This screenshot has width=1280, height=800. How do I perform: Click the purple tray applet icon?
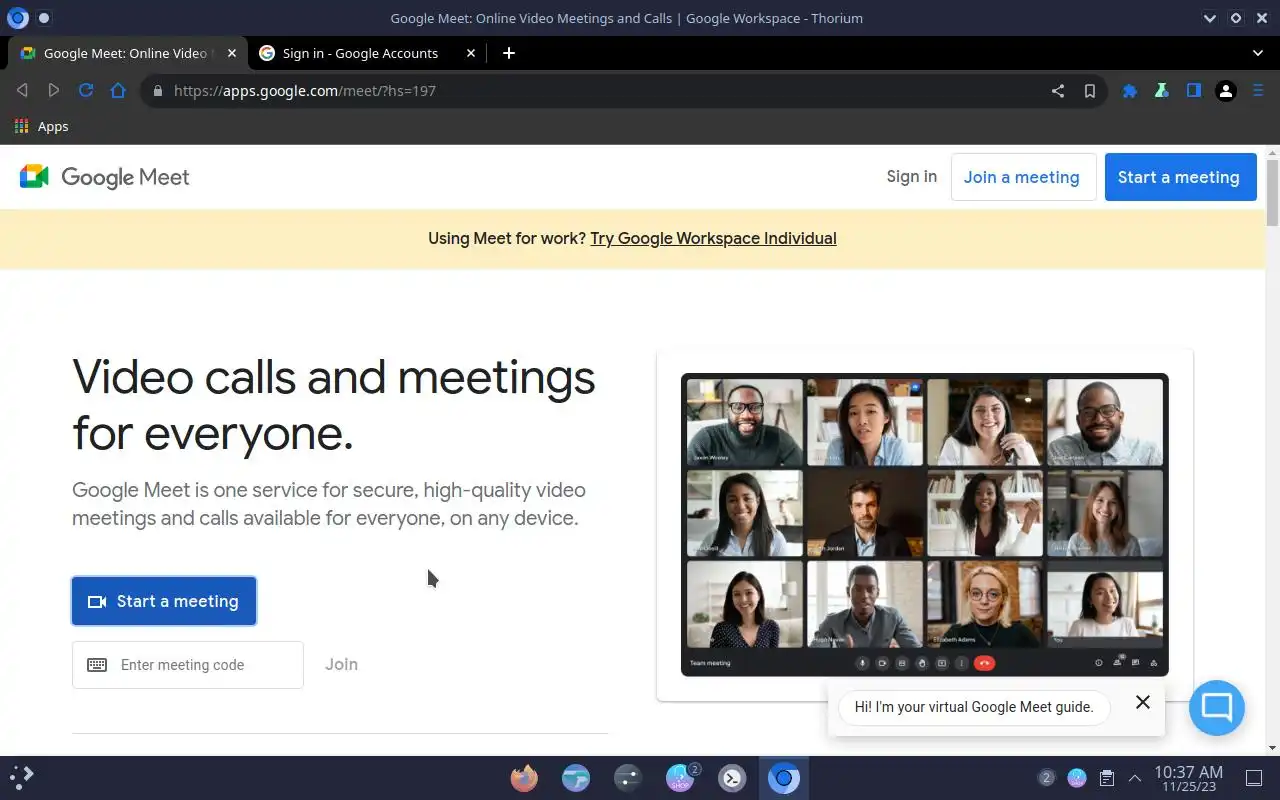pyautogui.click(x=1077, y=777)
